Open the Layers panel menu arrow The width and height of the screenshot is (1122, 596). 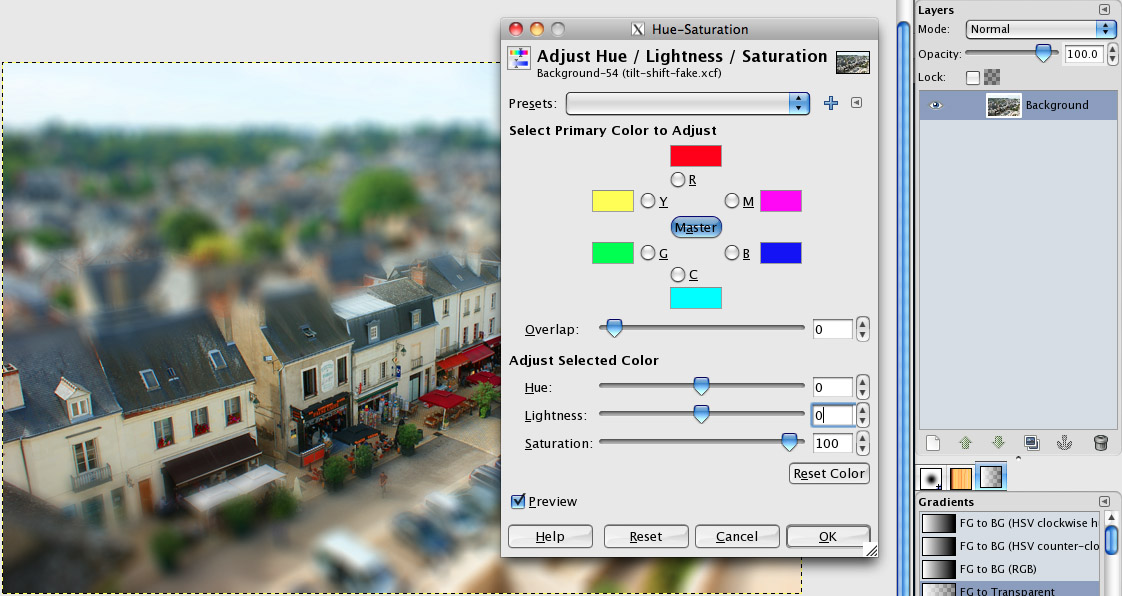[1104, 9]
